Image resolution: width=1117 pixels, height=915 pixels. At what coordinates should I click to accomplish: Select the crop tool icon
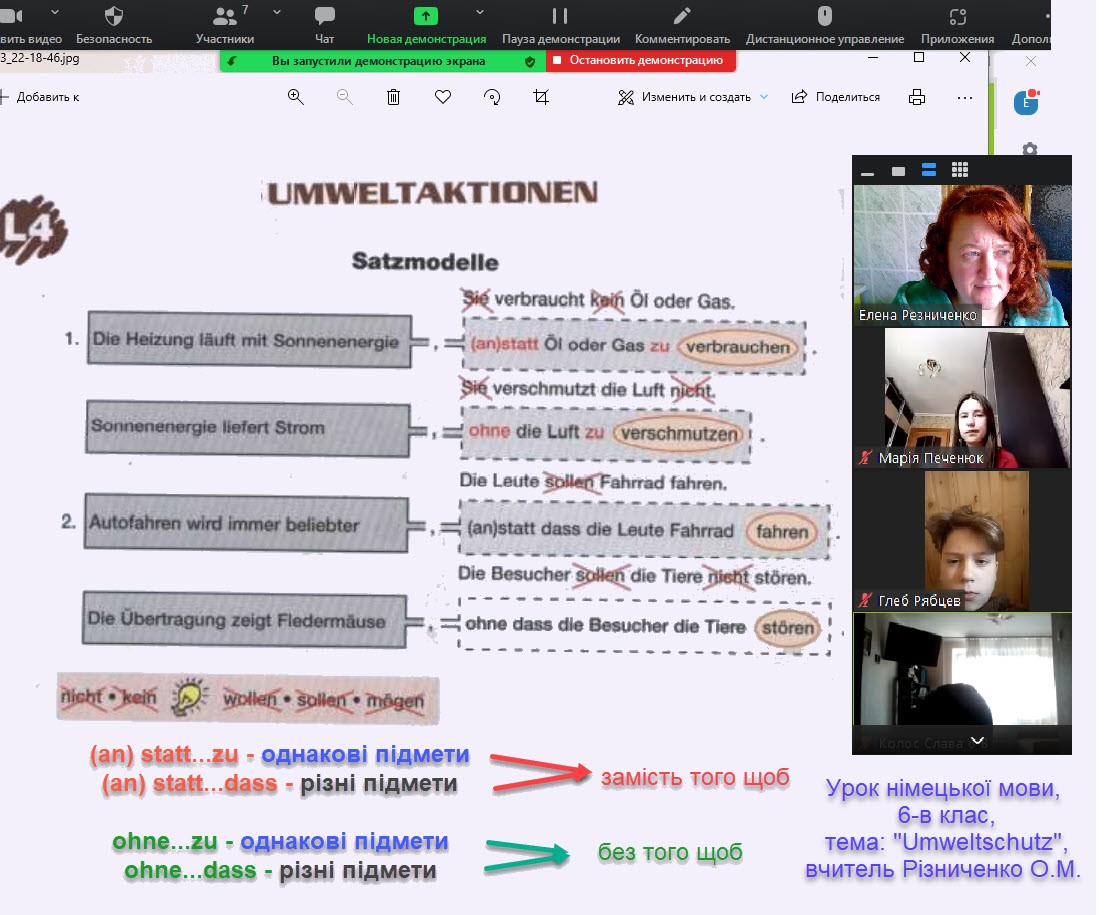[x=541, y=97]
